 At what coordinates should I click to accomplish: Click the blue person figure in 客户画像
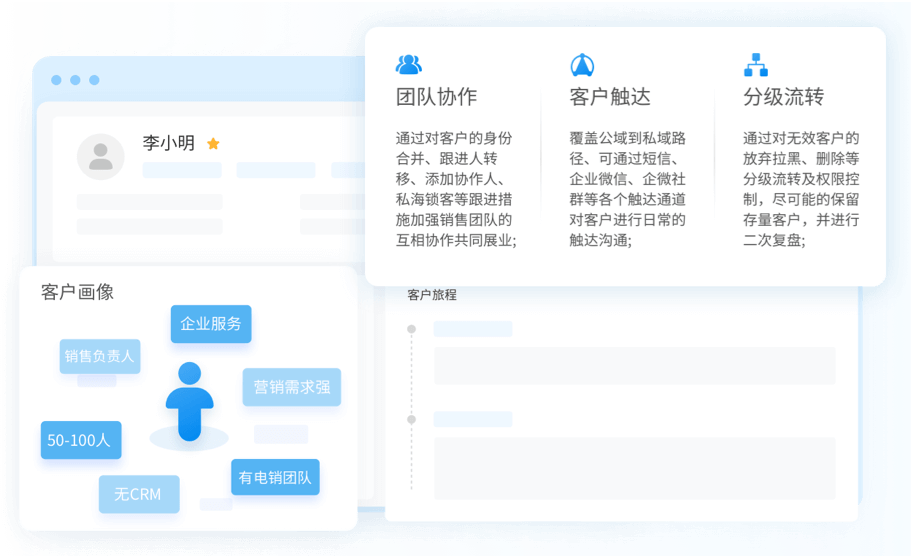pos(190,402)
